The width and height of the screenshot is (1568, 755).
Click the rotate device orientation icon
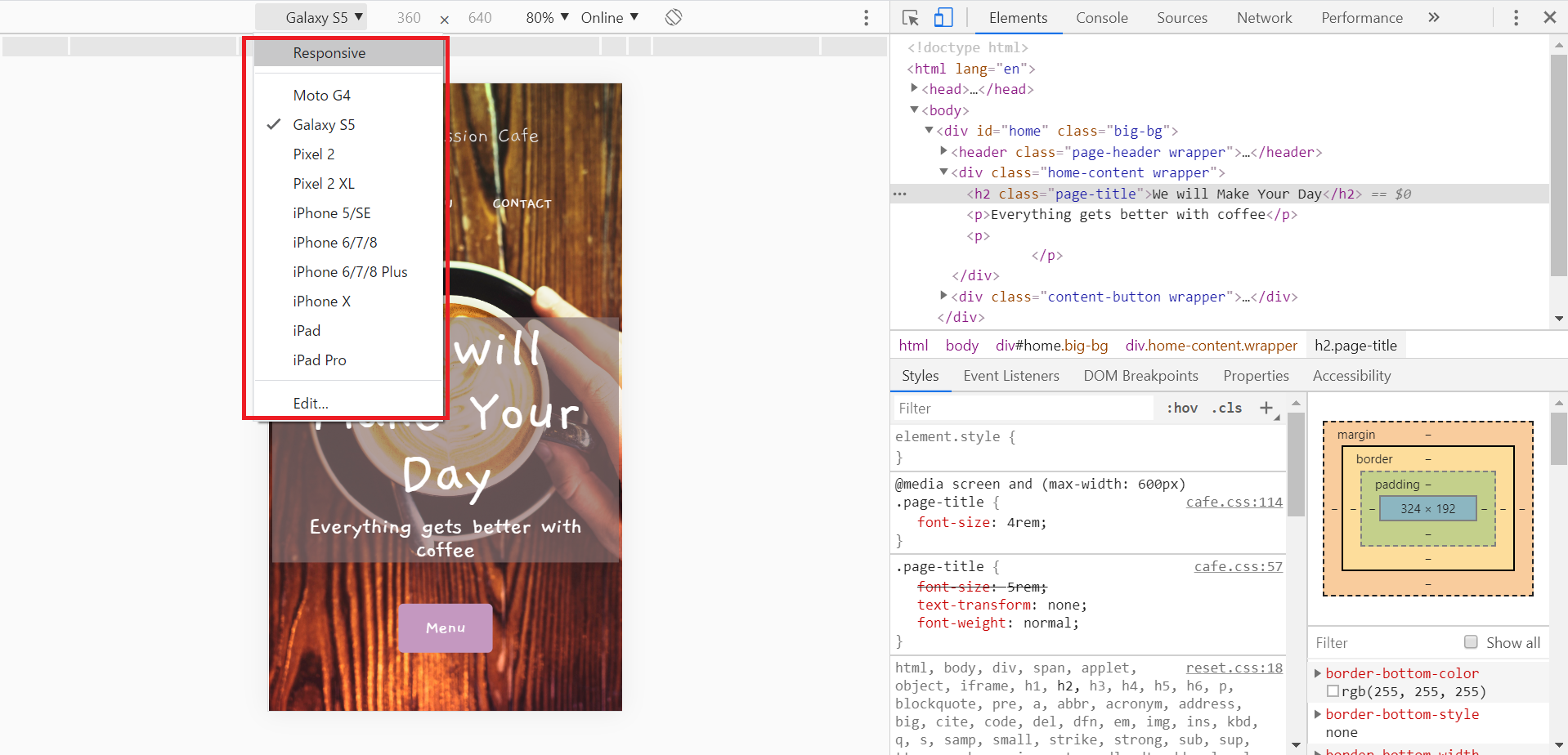click(674, 17)
